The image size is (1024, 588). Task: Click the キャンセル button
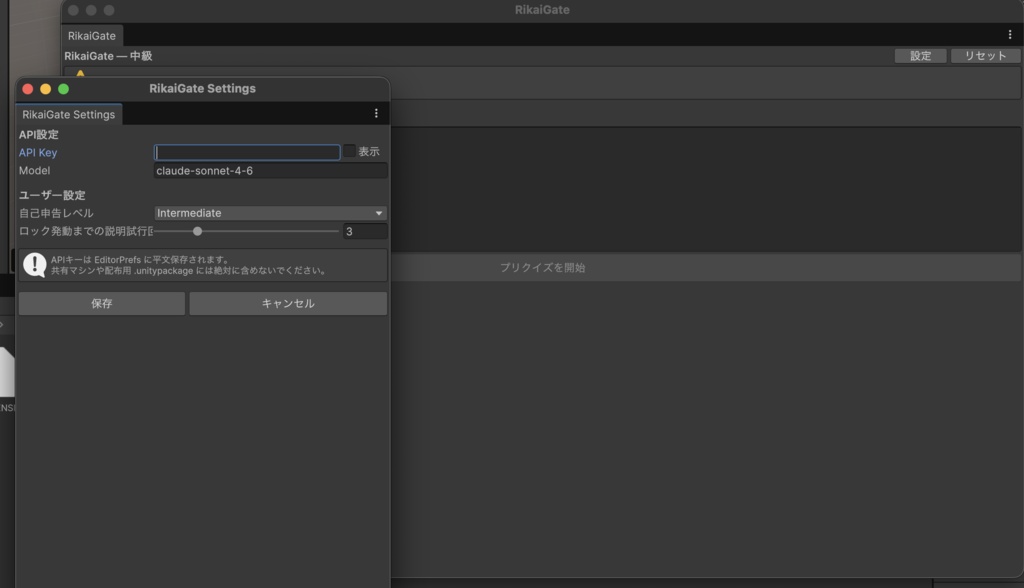coord(288,303)
